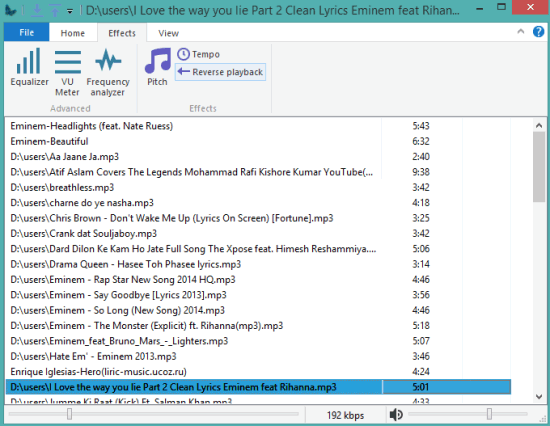550x426 pixels.
Task: Switch to the Home tab
Action: pyautogui.click(x=73, y=33)
